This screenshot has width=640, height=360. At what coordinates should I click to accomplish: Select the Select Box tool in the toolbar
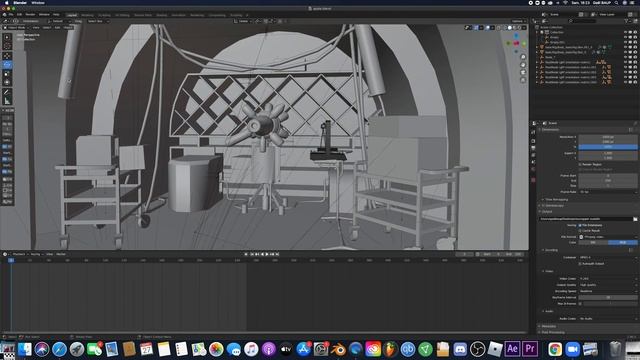[7, 37]
